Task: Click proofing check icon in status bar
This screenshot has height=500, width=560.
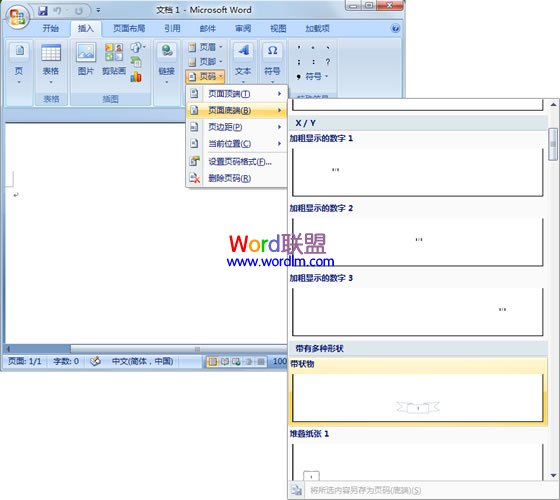Action: pos(95,361)
